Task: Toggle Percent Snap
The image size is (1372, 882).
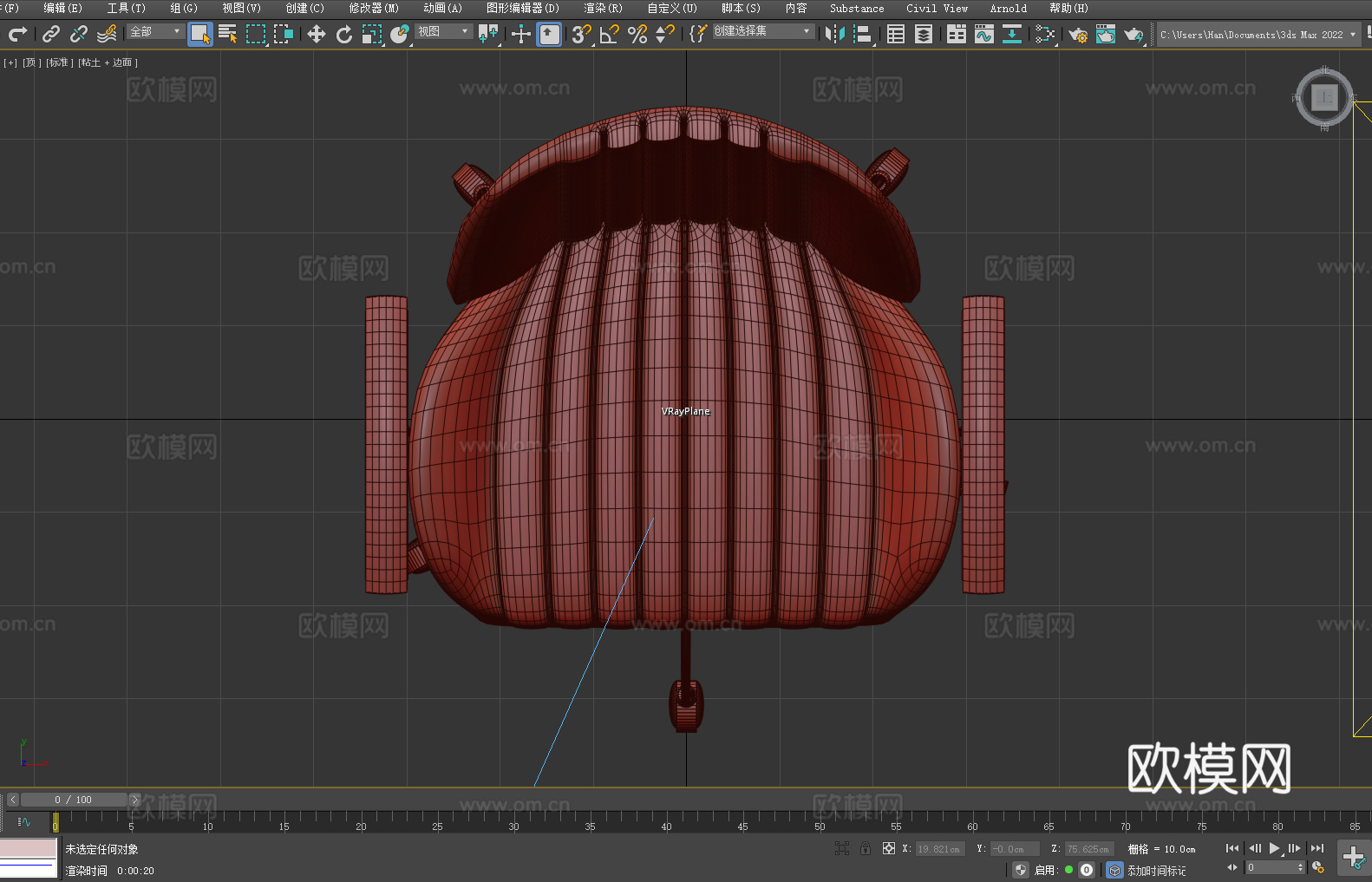Action: pyautogui.click(x=637, y=34)
